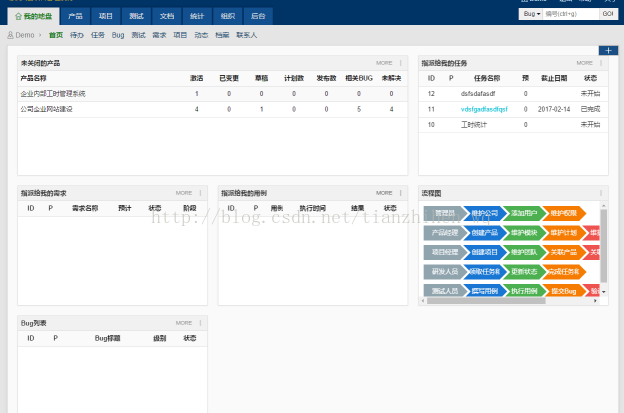Click the 编号(ctrl+g) search field

[x=571, y=14]
